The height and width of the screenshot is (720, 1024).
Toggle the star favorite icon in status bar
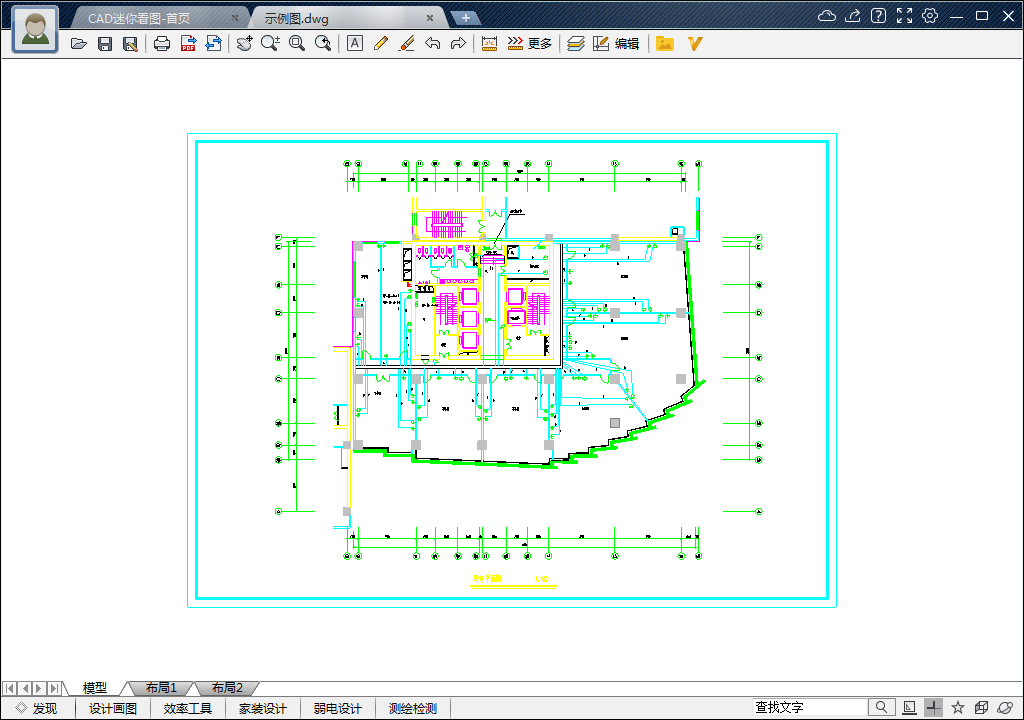[x=957, y=708]
